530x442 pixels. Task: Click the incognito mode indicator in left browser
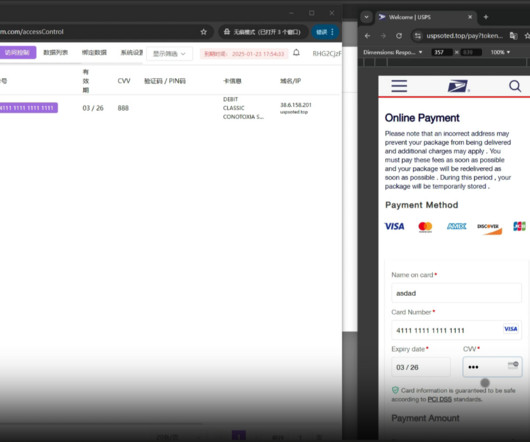tap(262, 32)
